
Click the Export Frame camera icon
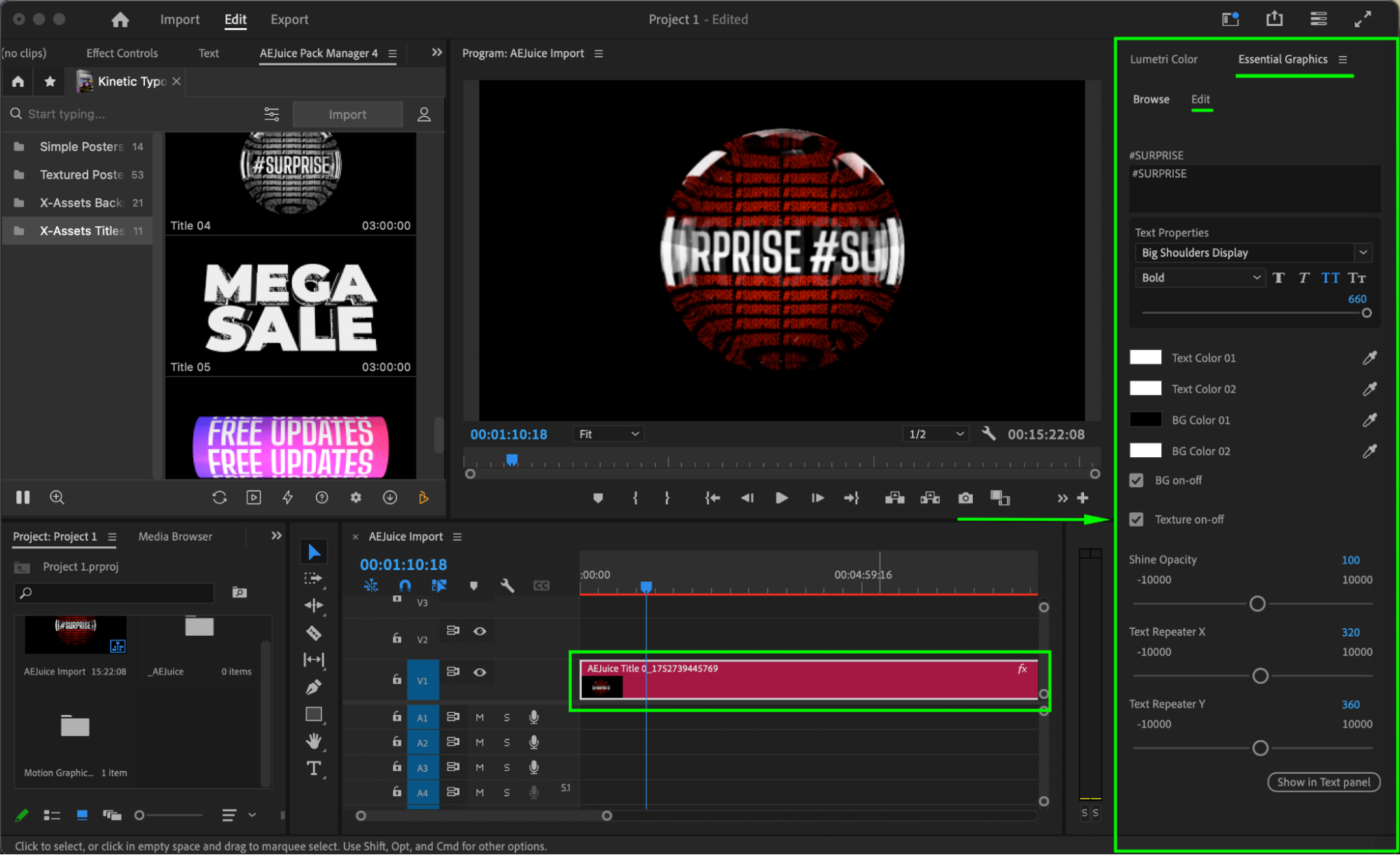point(965,498)
